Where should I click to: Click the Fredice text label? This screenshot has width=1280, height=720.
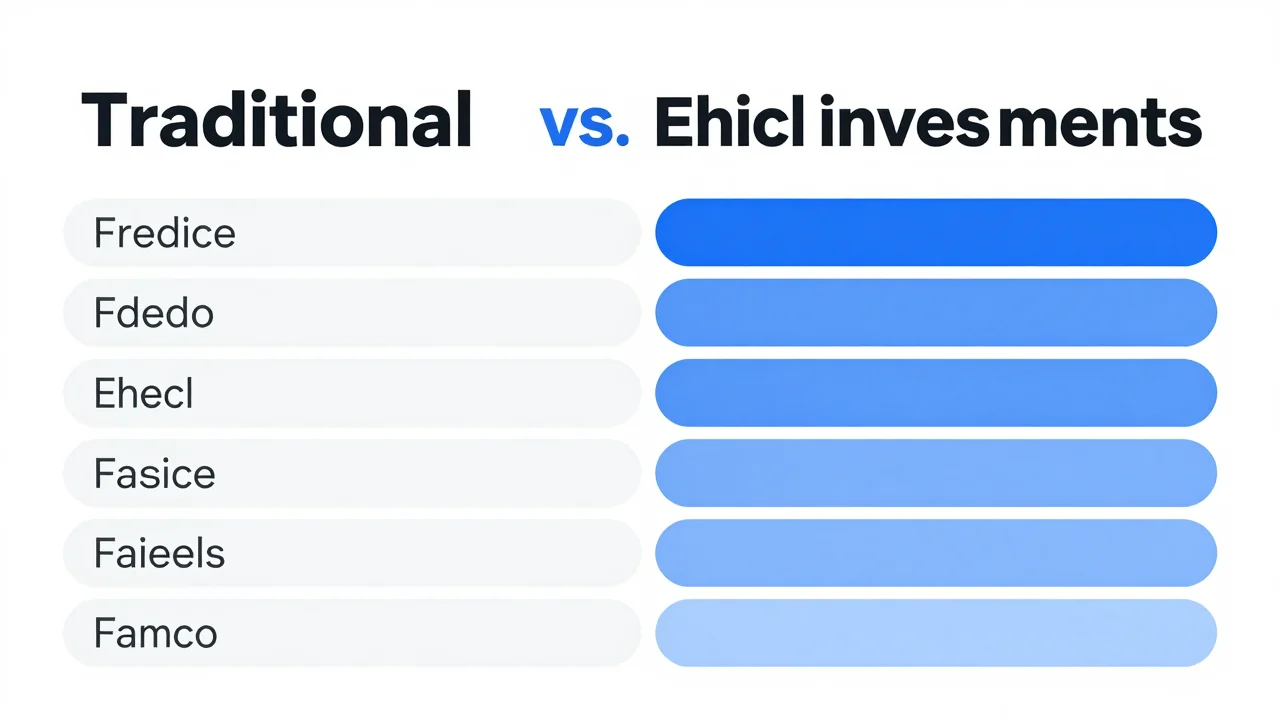[x=165, y=233]
